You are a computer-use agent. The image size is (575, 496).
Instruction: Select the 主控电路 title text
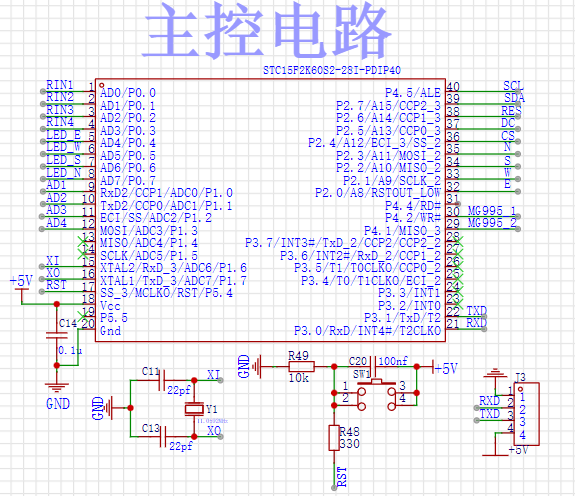pos(268,31)
